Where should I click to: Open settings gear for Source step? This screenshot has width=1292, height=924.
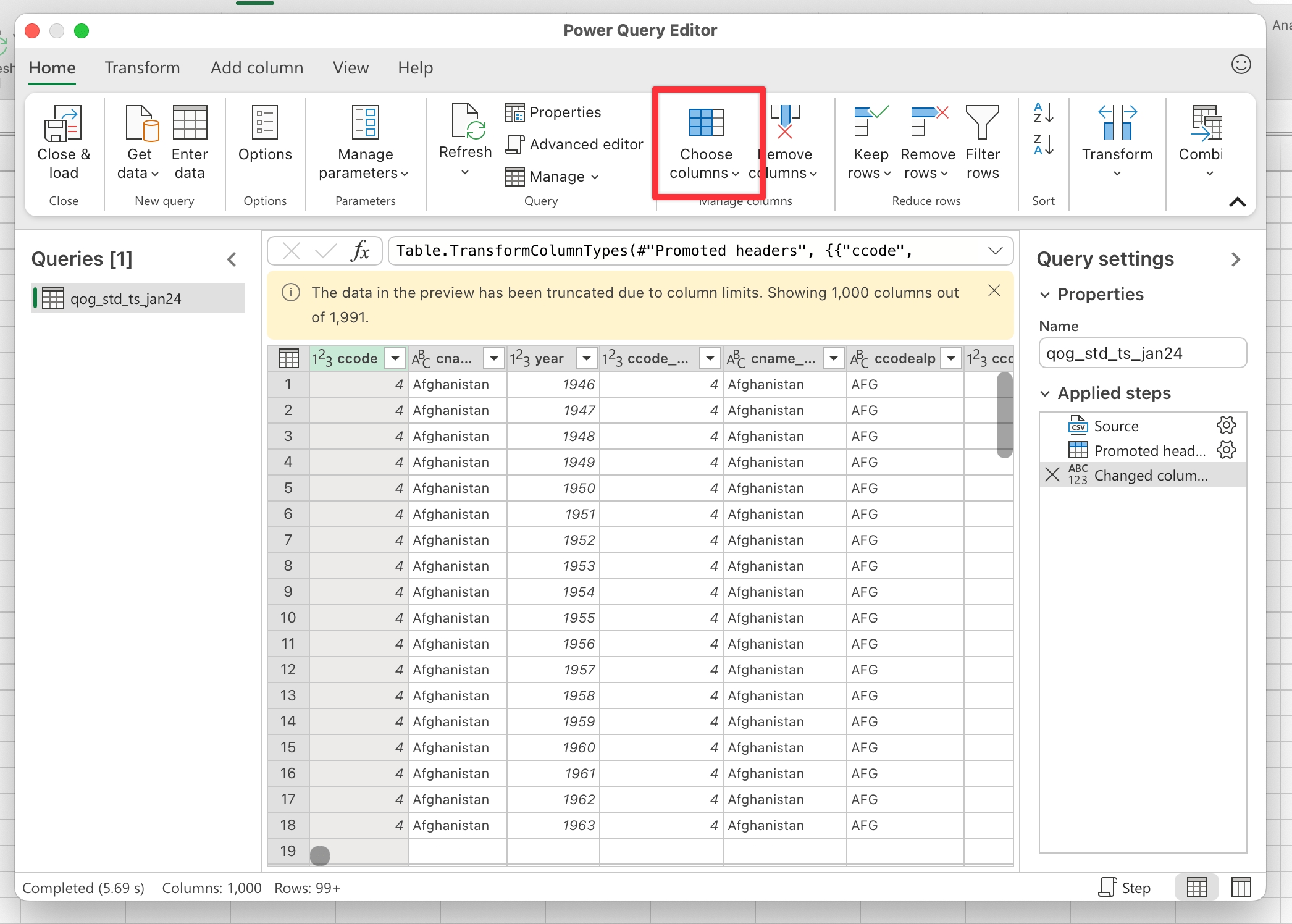point(1226,425)
